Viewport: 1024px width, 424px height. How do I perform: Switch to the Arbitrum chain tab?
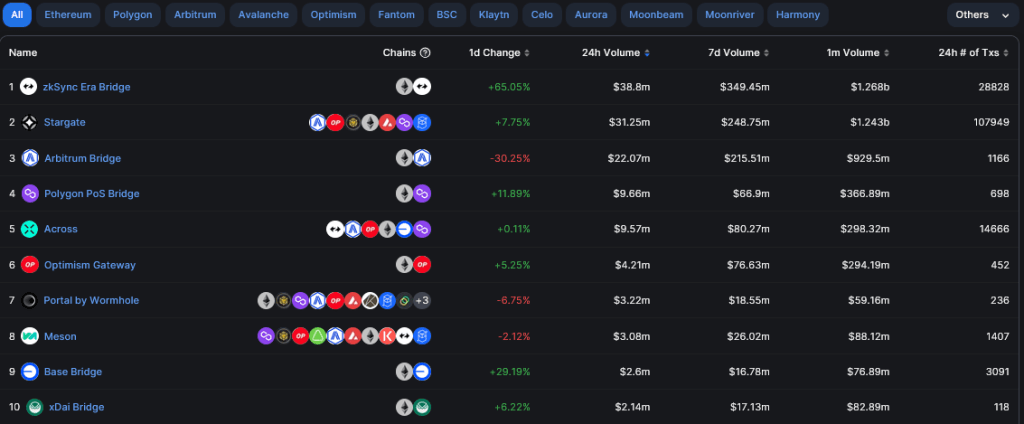point(194,15)
